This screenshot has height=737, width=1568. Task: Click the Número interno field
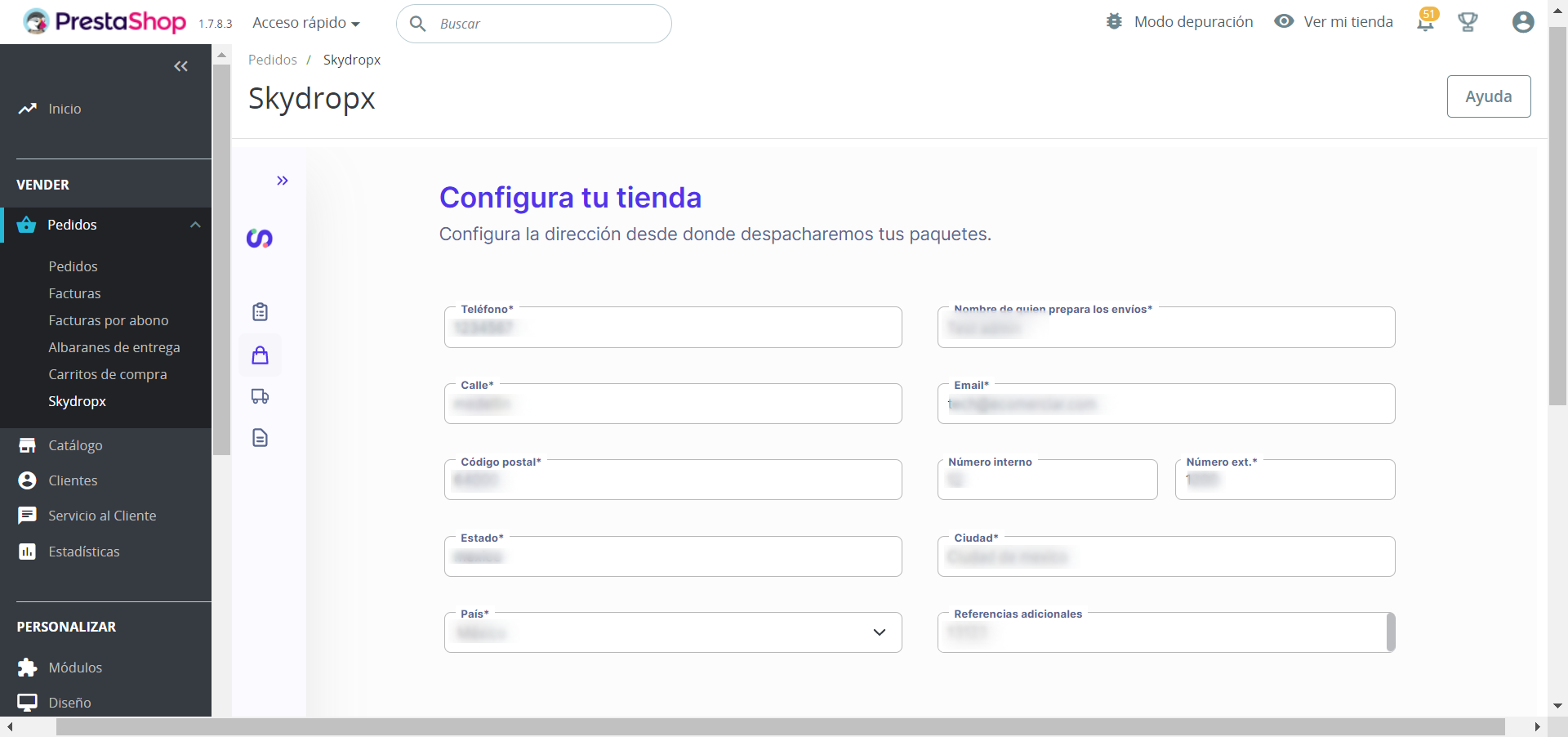point(1048,480)
